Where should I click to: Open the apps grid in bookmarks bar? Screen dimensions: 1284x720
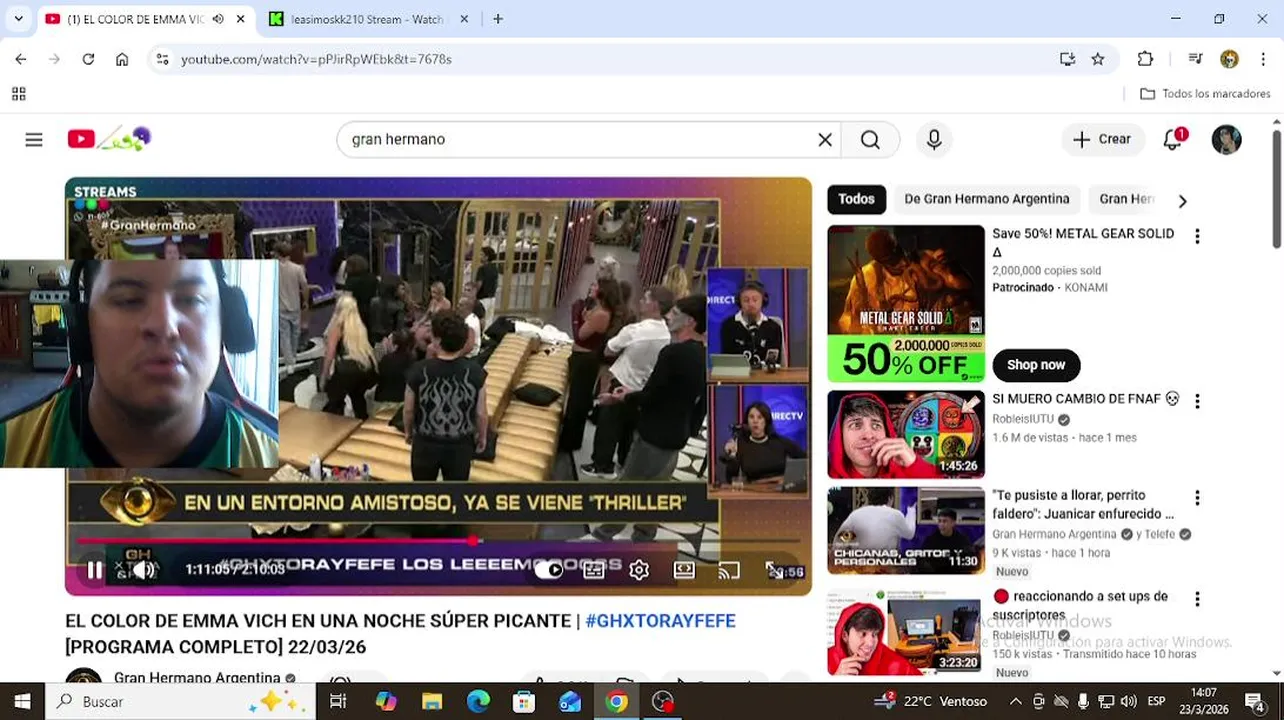click(x=18, y=94)
